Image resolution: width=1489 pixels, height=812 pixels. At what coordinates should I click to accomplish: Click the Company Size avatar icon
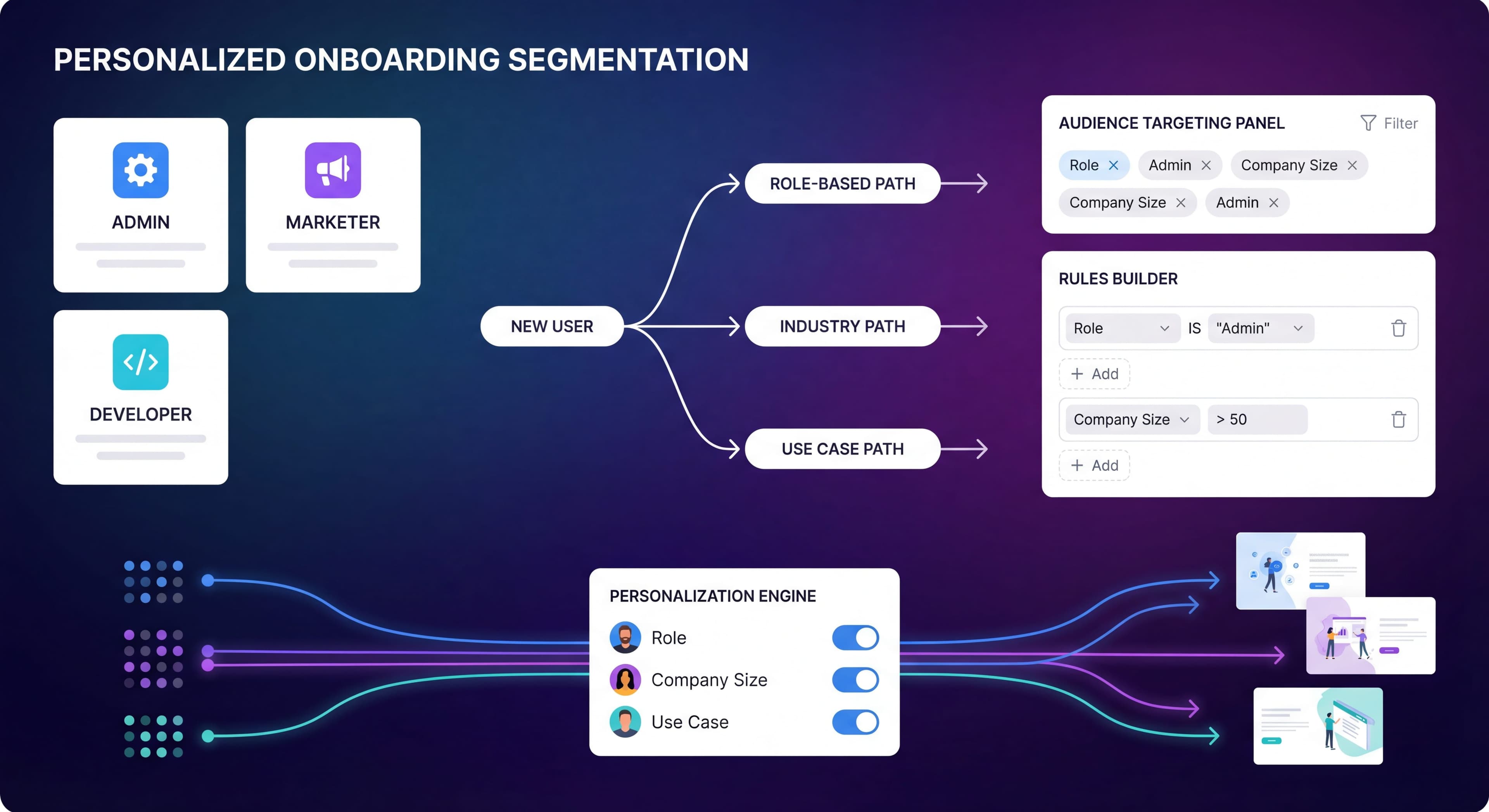[x=626, y=680]
